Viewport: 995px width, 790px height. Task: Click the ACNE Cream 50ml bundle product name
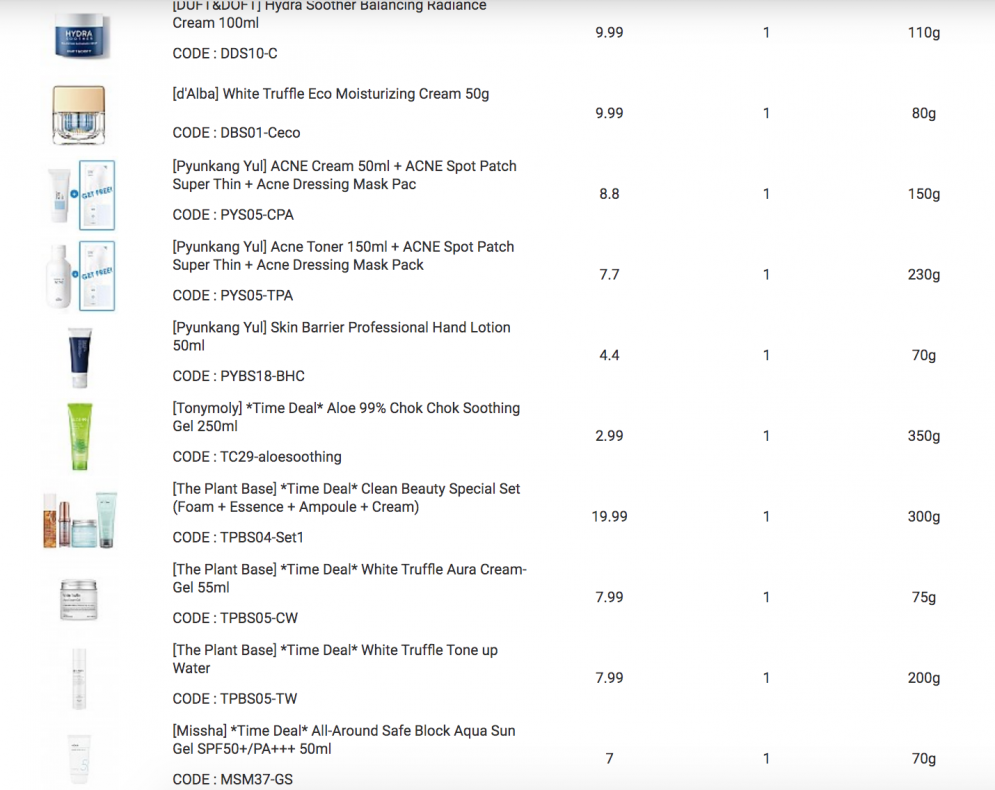[345, 175]
